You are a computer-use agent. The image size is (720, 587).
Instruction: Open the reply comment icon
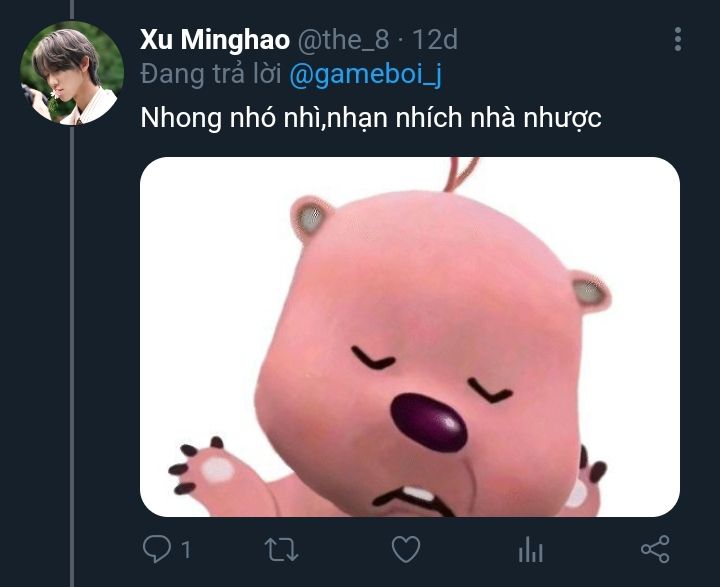157,549
